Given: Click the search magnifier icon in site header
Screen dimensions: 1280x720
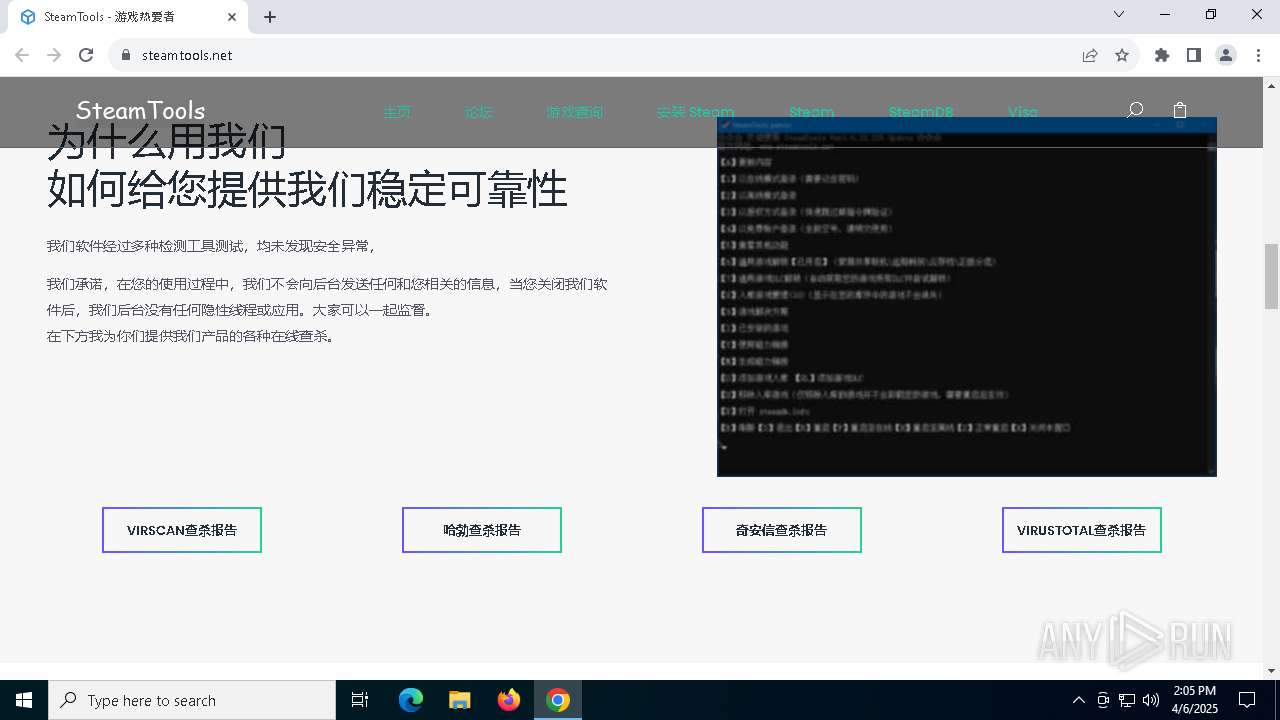Looking at the screenshot, I should pos(1134,111).
